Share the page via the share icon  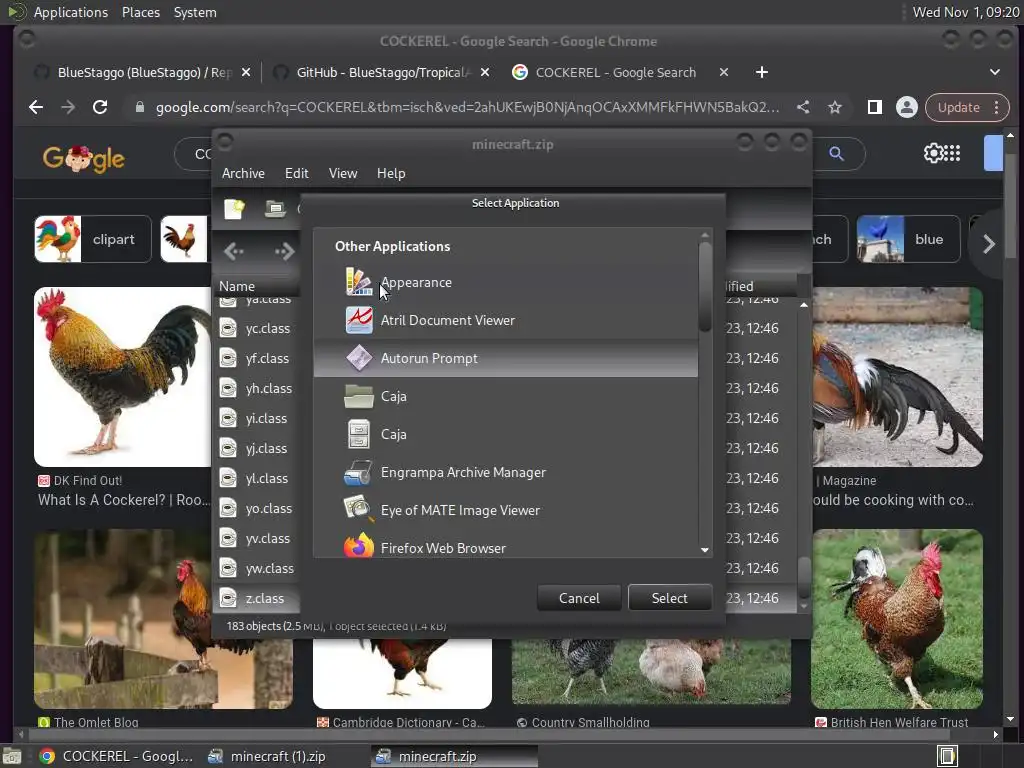[x=803, y=107]
